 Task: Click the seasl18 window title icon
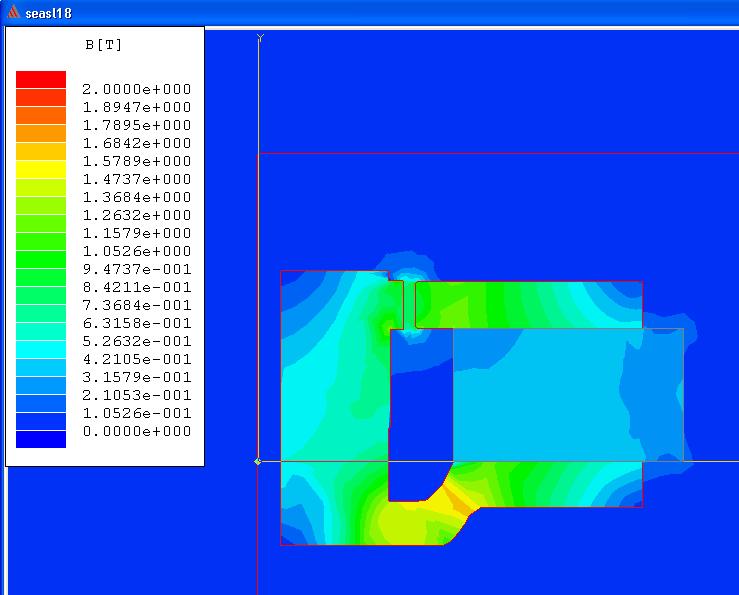pos(13,12)
